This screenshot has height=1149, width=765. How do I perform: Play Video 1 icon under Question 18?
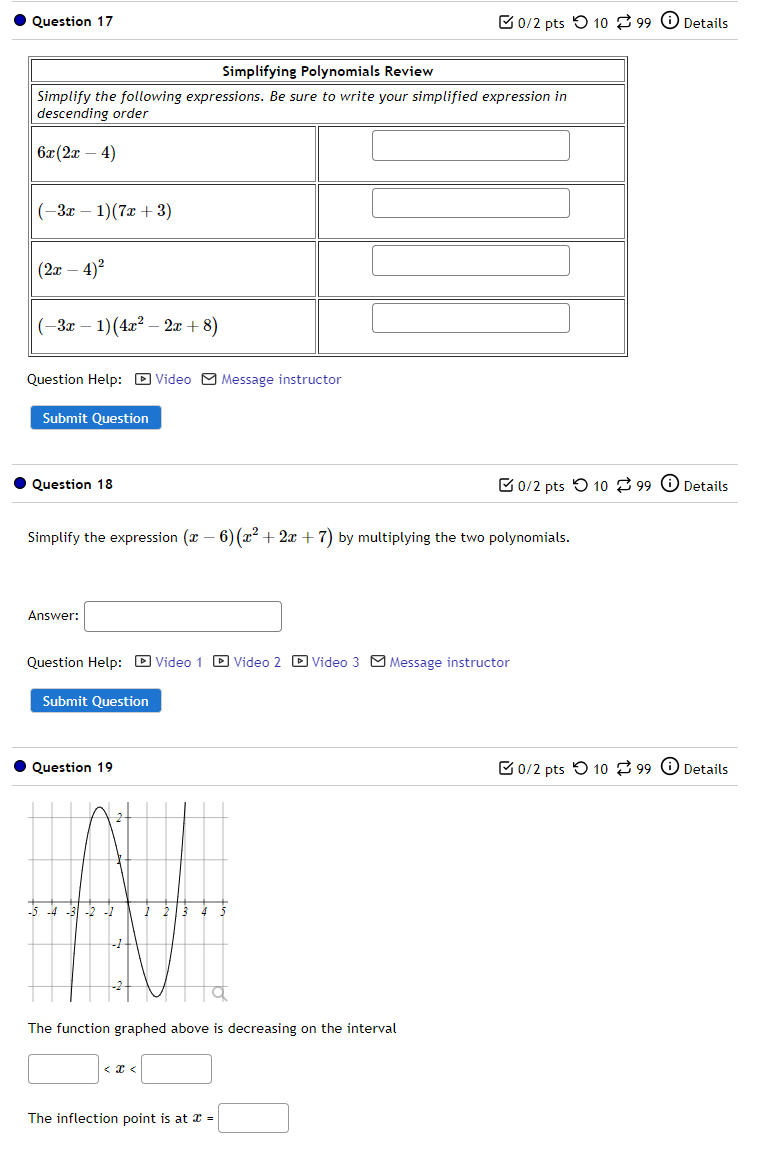pos(142,662)
